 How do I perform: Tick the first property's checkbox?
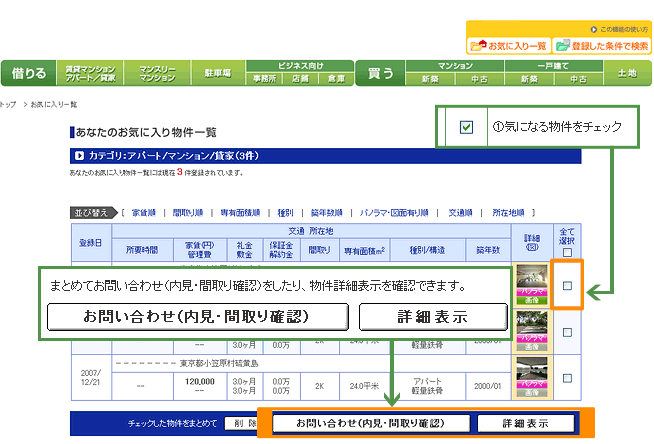[x=567, y=287]
